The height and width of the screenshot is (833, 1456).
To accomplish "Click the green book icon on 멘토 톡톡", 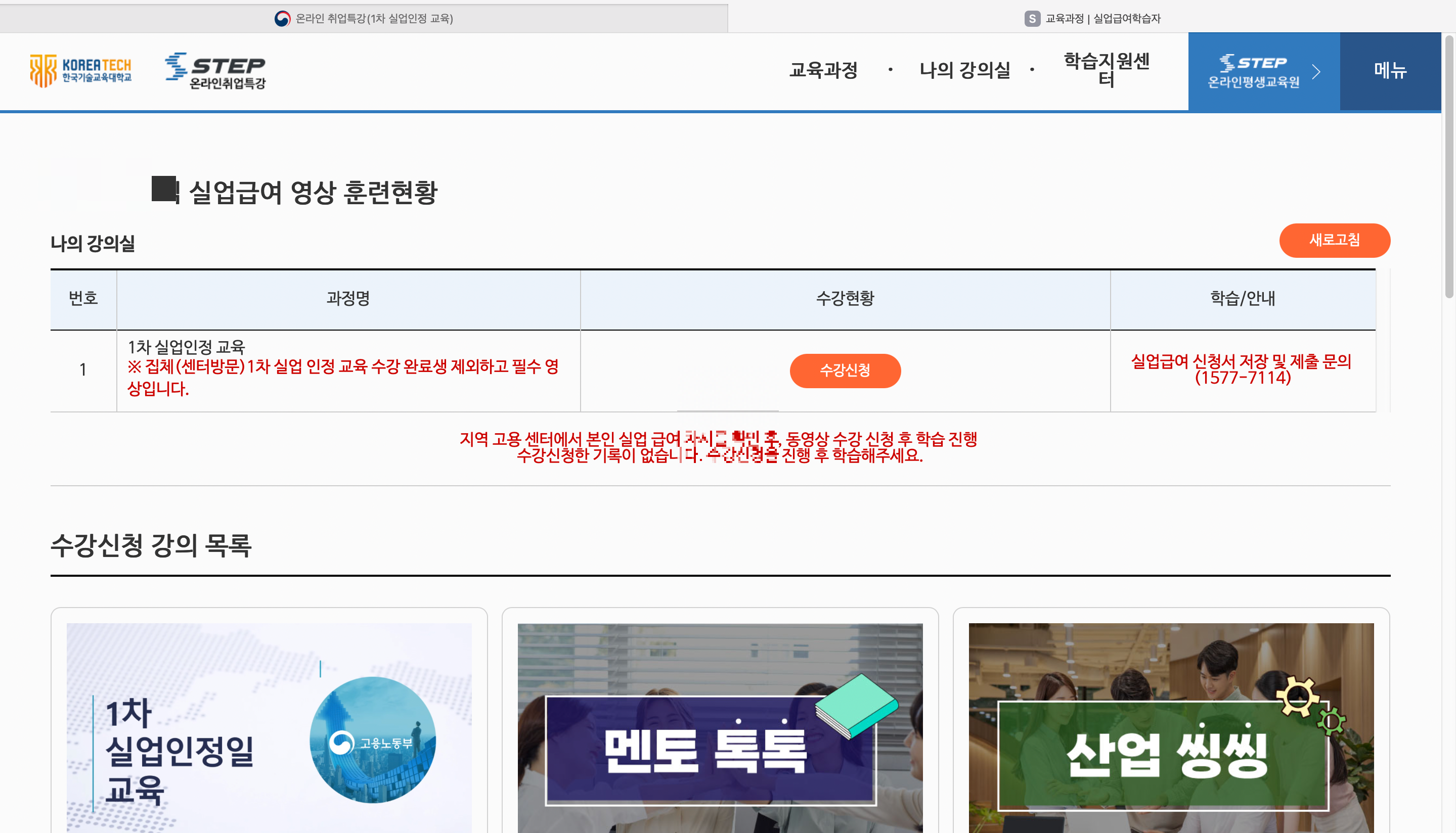I will click(857, 706).
